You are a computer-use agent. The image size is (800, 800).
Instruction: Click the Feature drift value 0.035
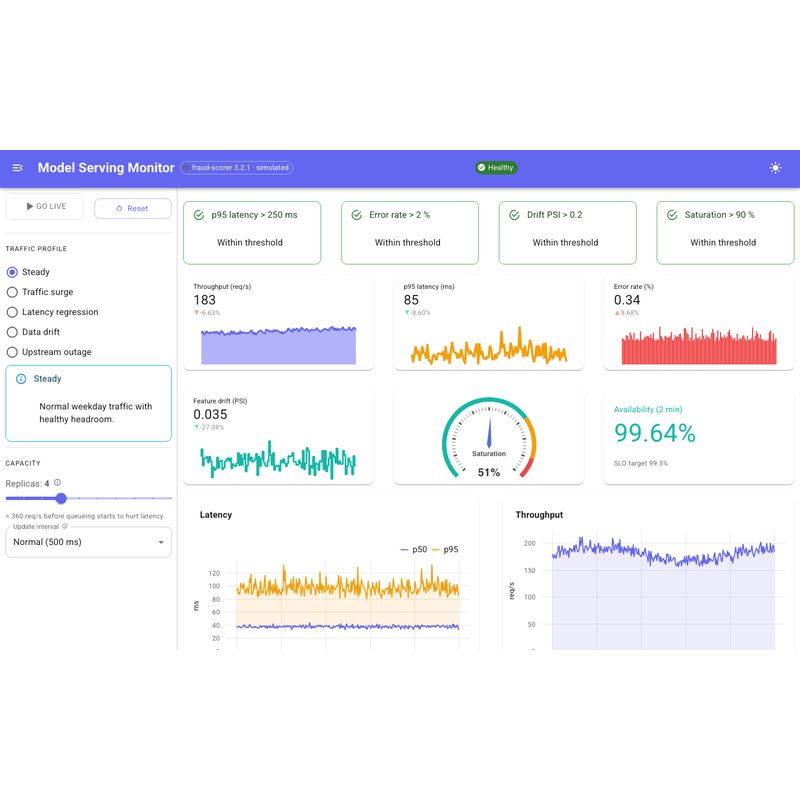click(210, 414)
